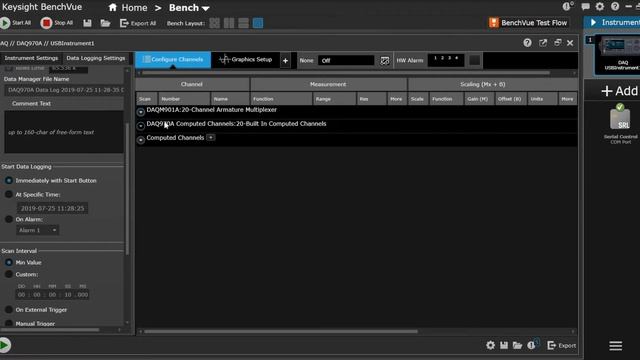This screenshot has width=640, height=360.
Task: Switch to Data Logging Settings tab
Action: tap(96, 58)
